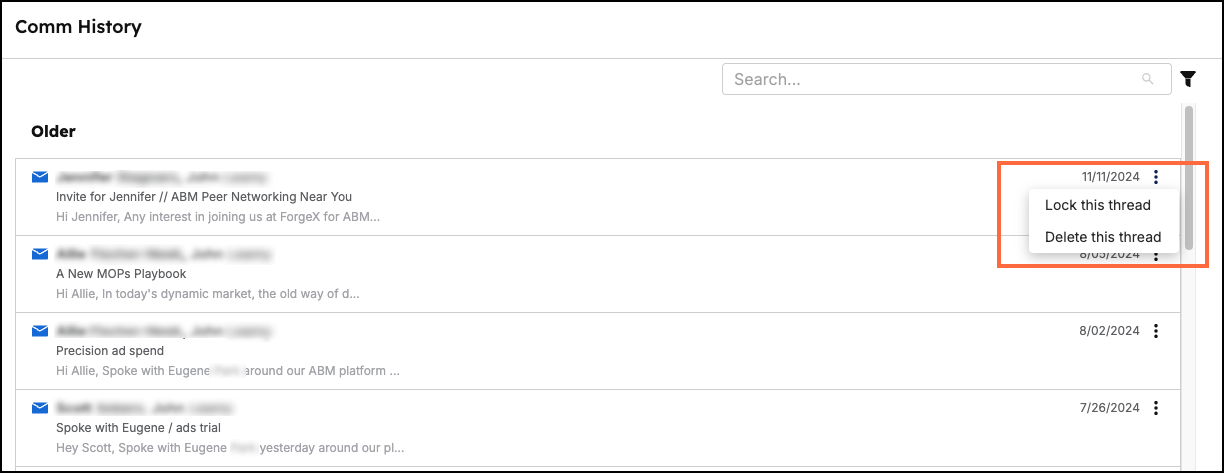
Task: Open the Precision ad spend email
Action: coord(110,350)
